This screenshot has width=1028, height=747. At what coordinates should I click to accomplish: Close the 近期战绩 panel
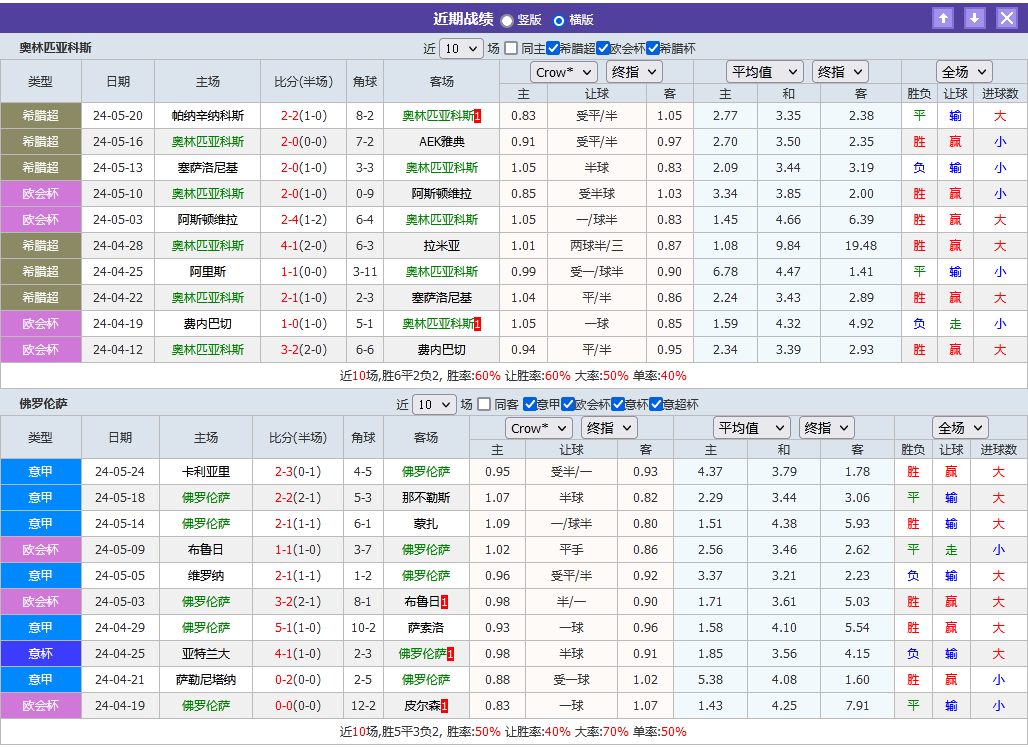point(1005,17)
